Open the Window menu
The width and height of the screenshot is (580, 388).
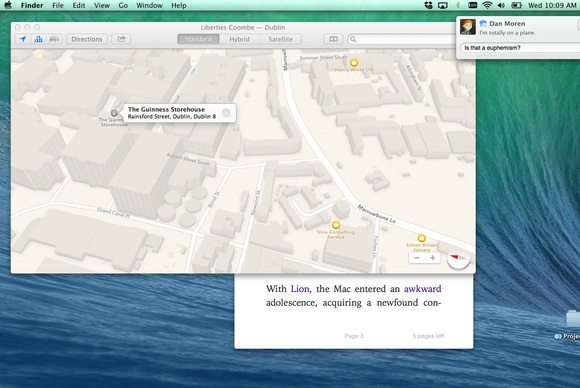point(149,6)
